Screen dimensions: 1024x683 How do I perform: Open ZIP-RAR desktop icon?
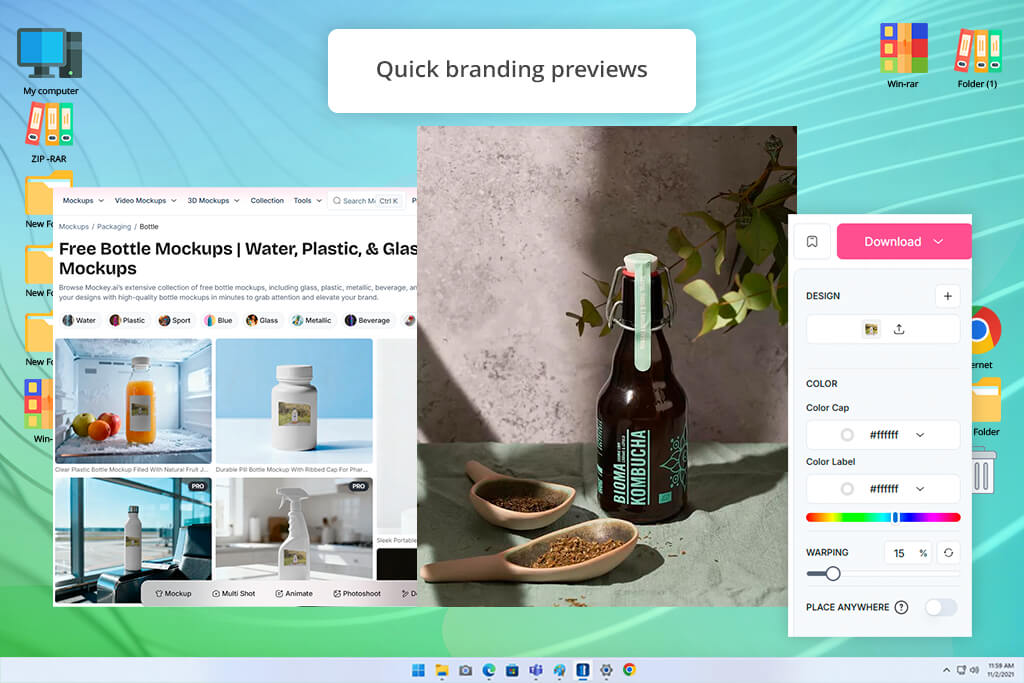point(49,133)
